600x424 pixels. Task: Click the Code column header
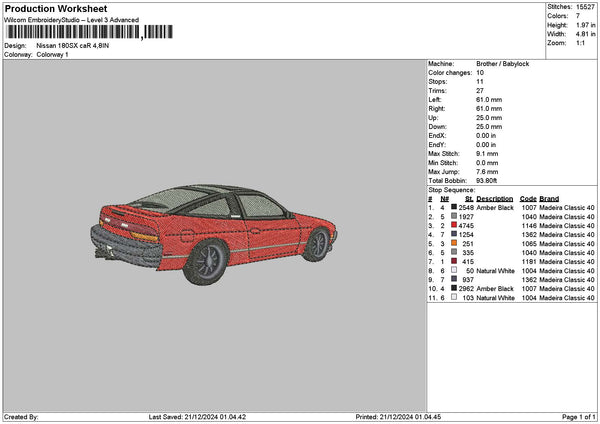(x=528, y=198)
